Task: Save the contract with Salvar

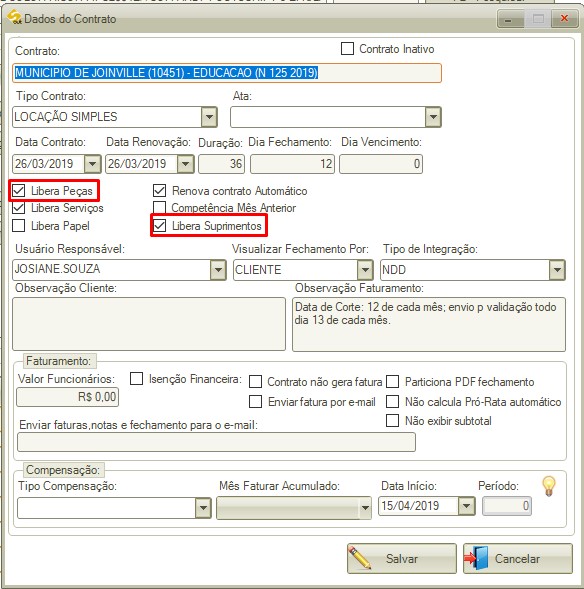Action: click(401, 558)
